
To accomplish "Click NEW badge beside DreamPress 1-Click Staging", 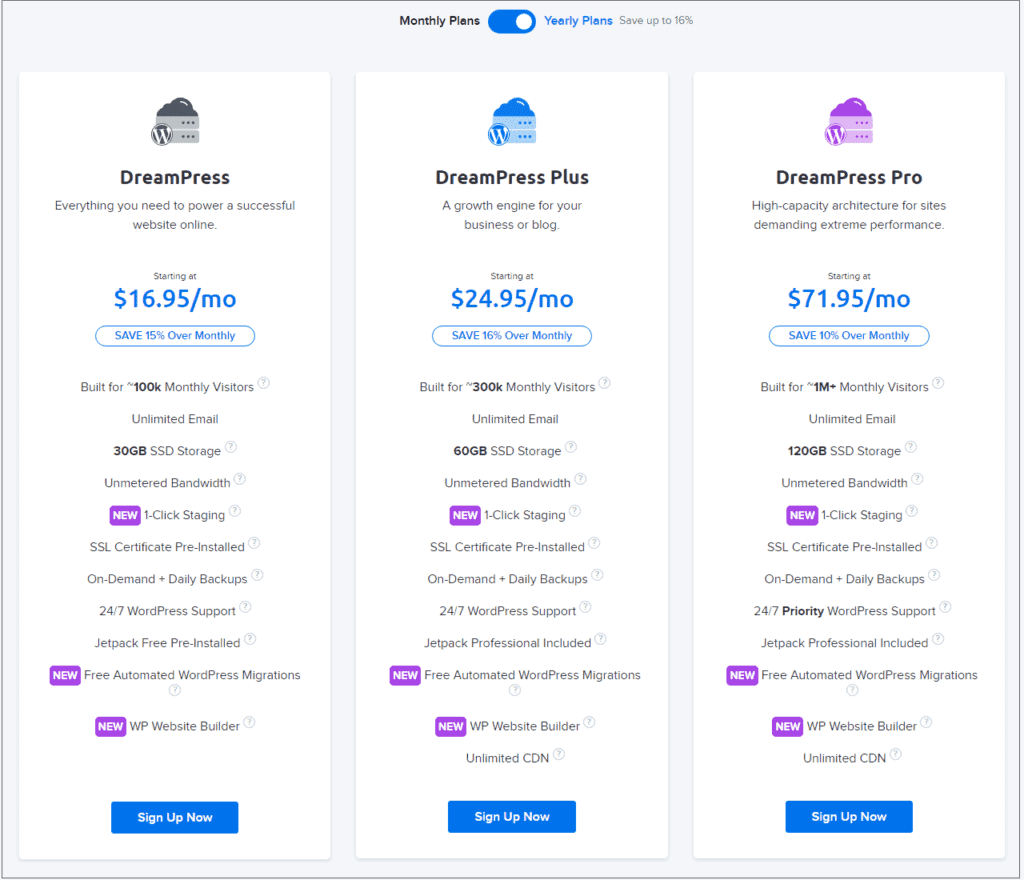I will [125, 515].
